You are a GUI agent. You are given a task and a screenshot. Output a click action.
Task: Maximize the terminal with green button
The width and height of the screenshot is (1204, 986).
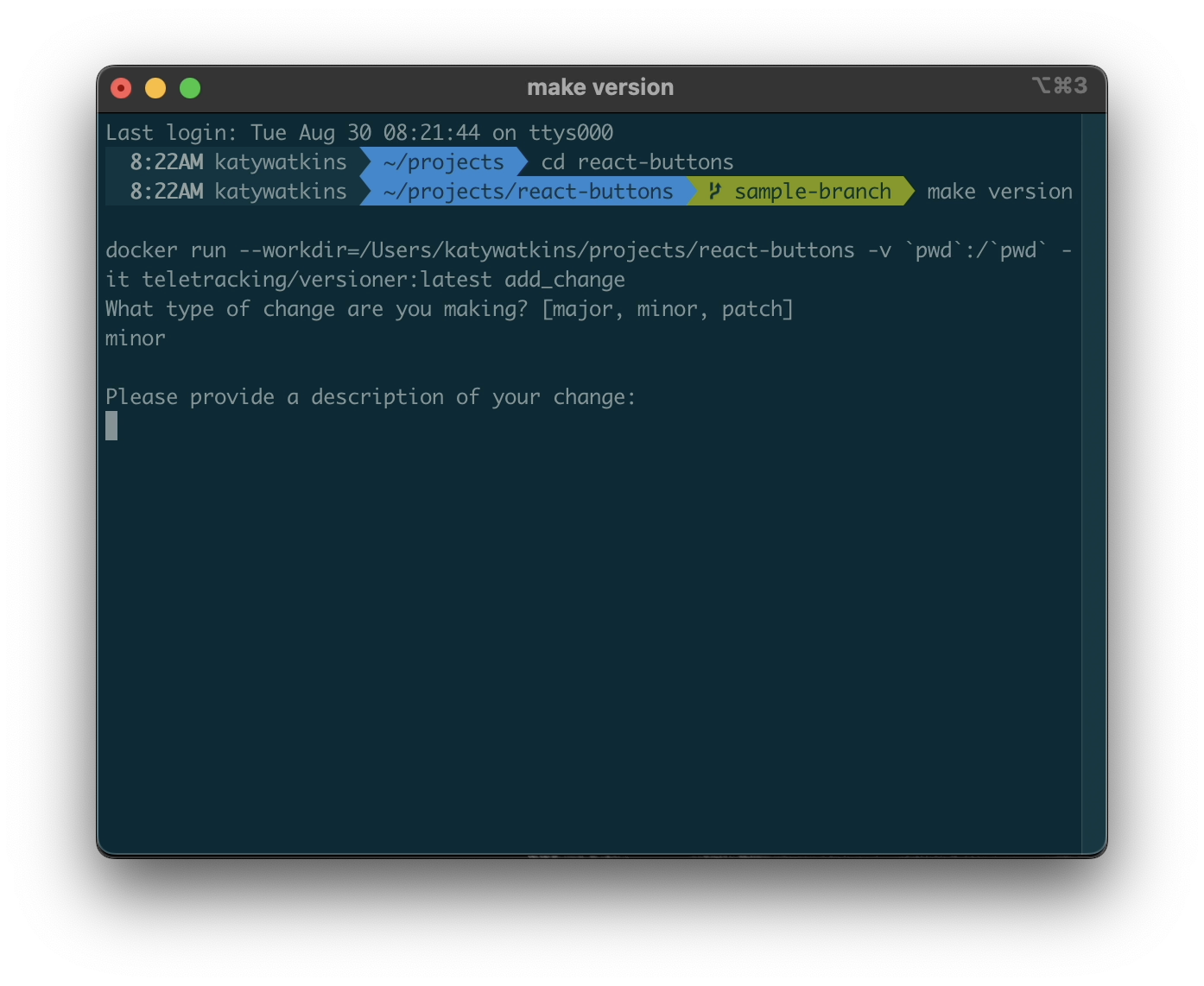pos(190,88)
